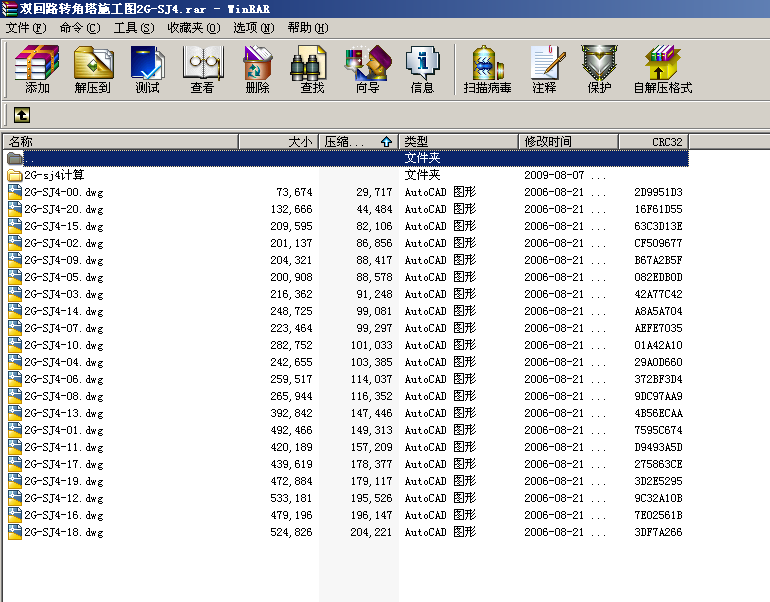Click the DWG icon of 2G-SJ4-12.dwg
The image size is (770, 602).
tap(15, 498)
